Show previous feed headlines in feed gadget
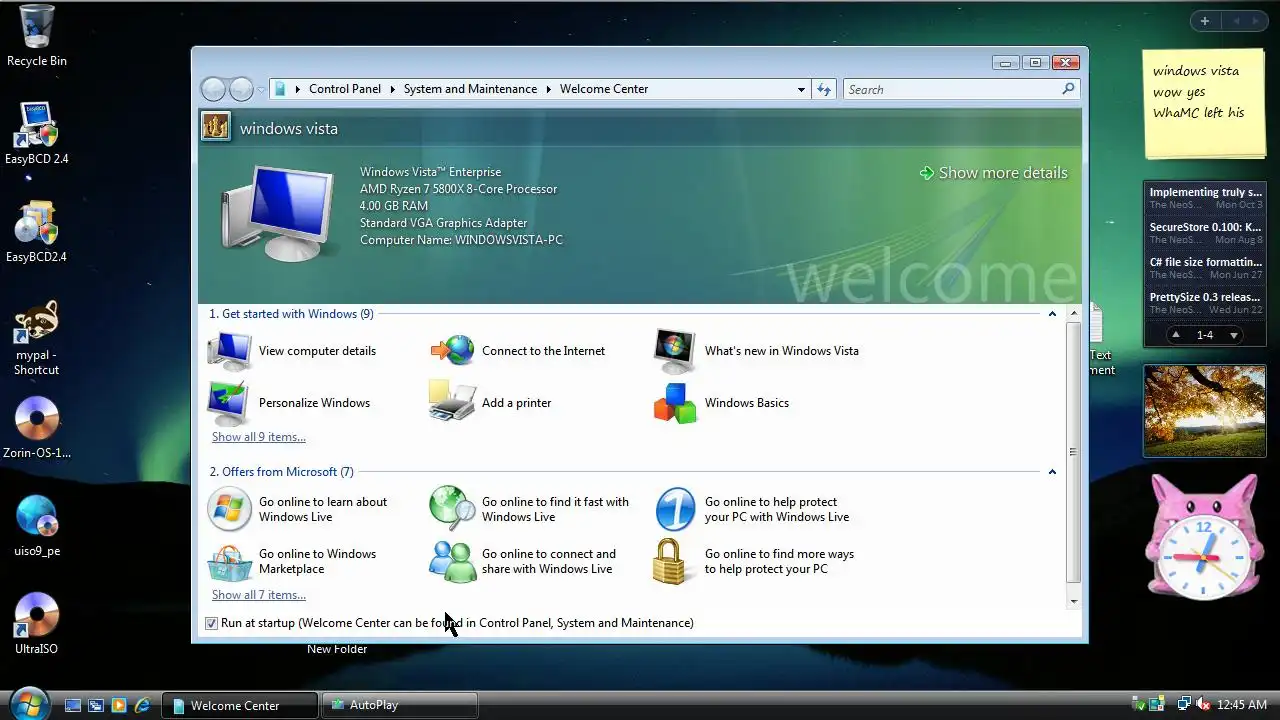Viewport: 1280px width, 720px height. point(1176,335)
